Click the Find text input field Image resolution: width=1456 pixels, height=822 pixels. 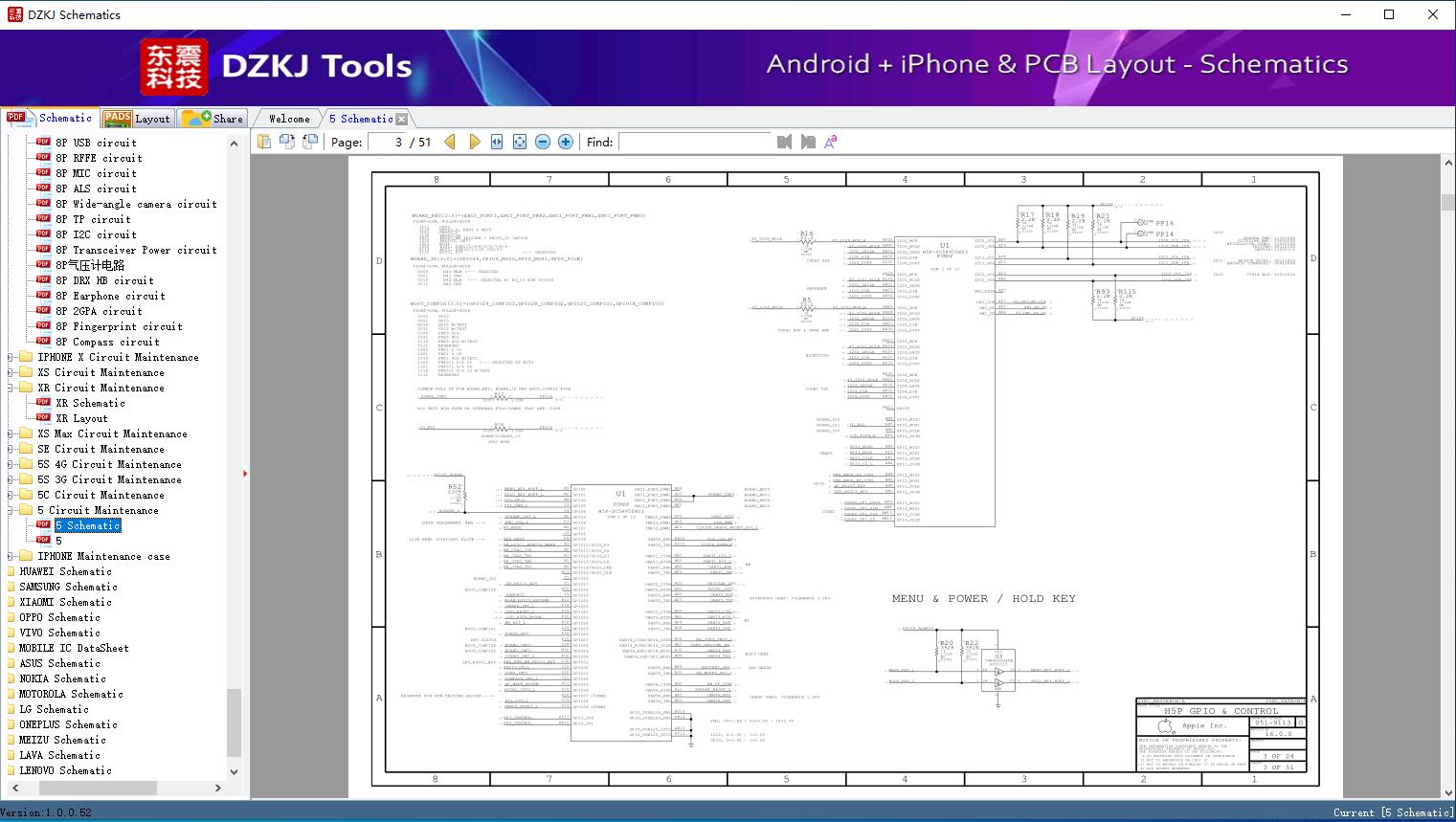694,142
